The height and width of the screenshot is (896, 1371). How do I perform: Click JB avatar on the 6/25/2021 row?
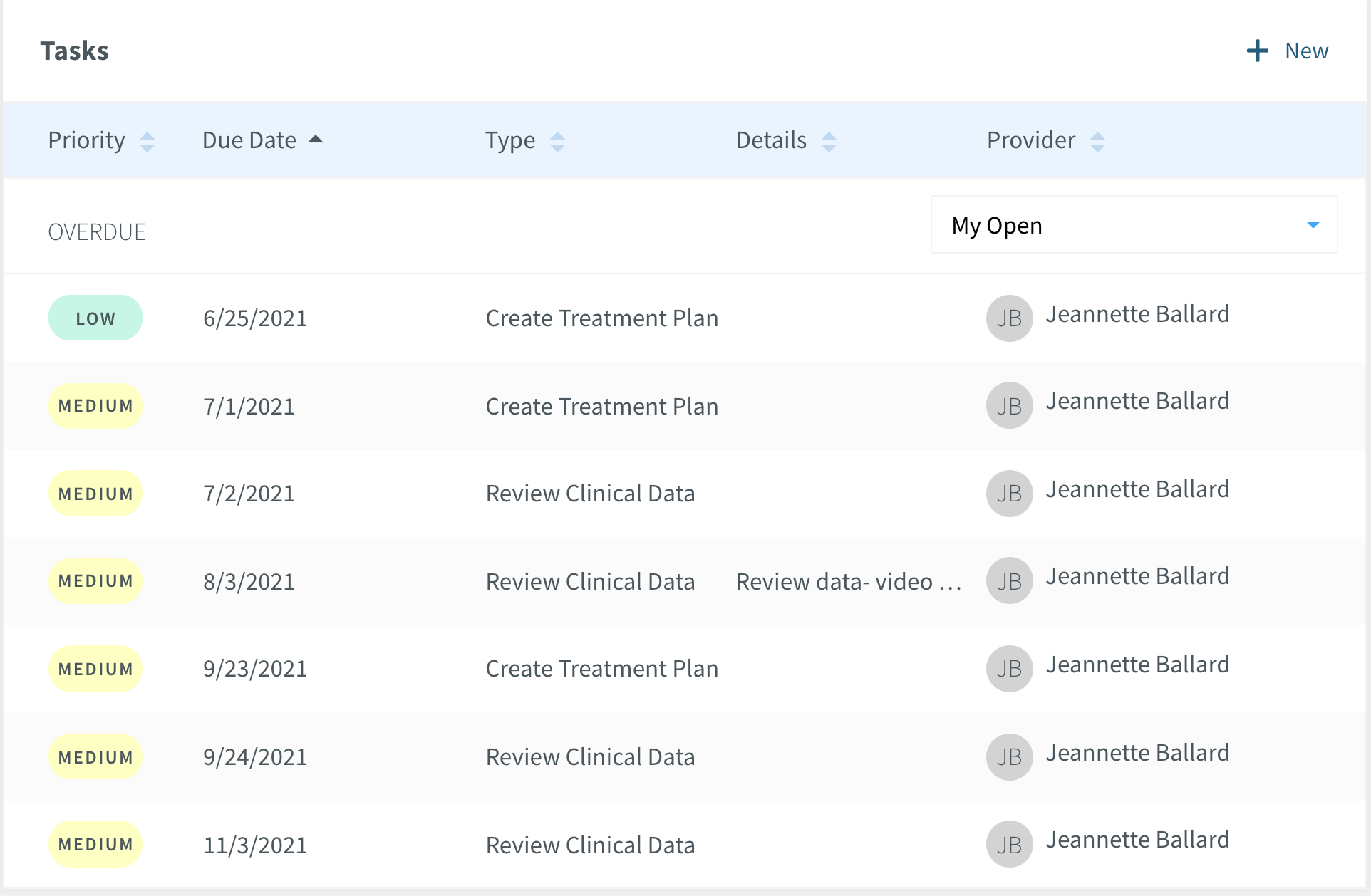[1010, 318]
